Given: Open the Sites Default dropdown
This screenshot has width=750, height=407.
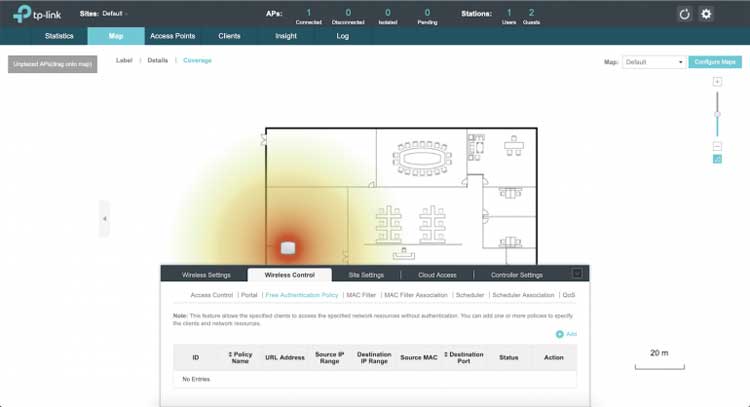Looking at the screenshot, I should pyautogui.click(x=114, y=14).
